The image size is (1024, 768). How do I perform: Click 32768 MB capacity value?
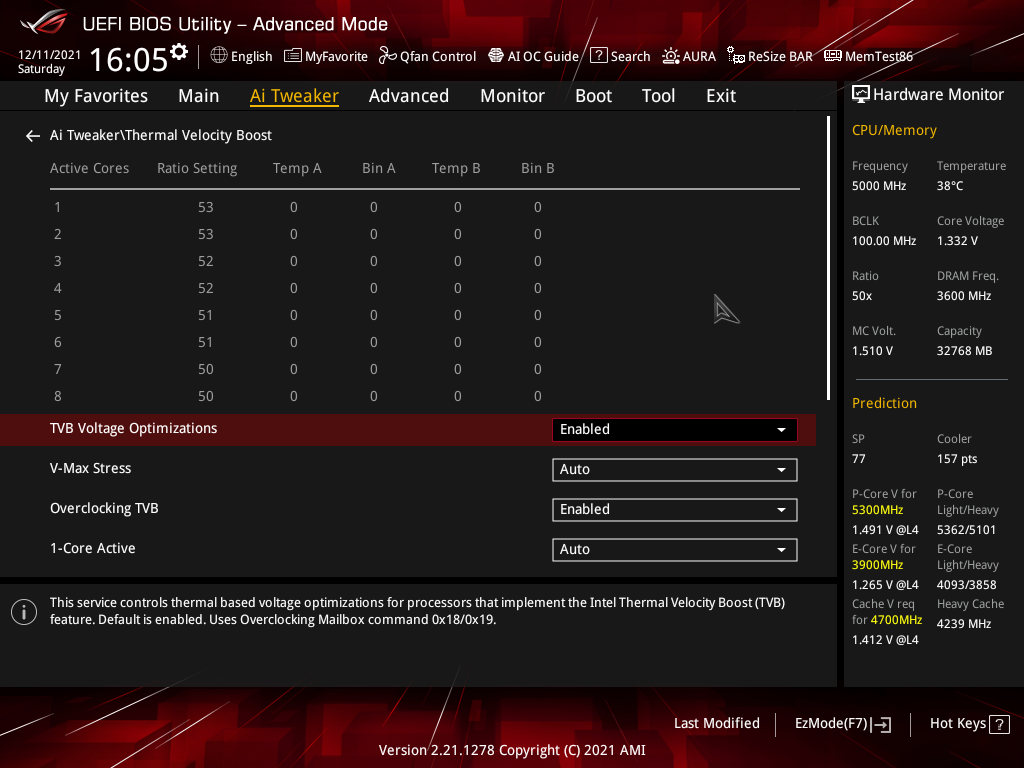pos(964,351)
